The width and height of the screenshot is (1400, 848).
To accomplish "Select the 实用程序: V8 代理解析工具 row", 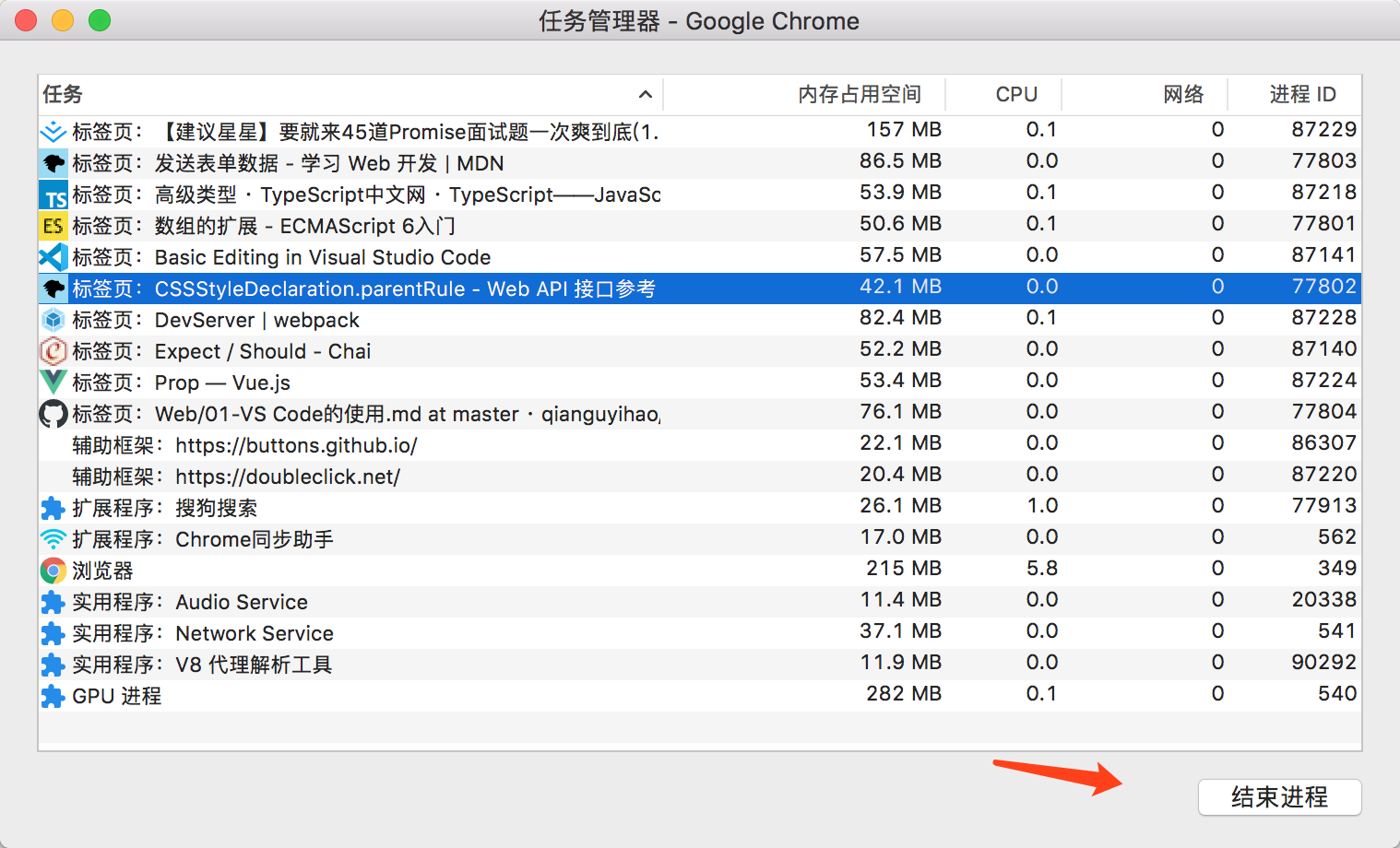I will 700,665.
